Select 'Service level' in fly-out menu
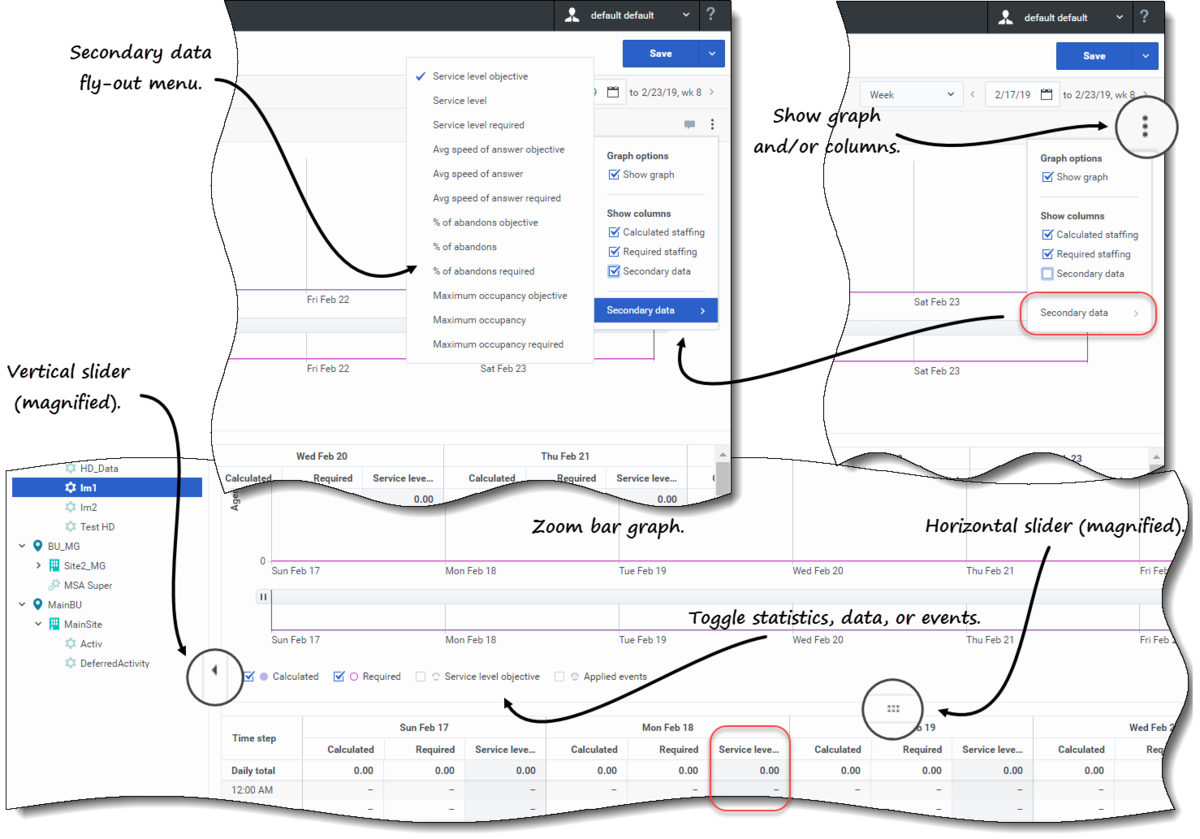 (460, 101)
